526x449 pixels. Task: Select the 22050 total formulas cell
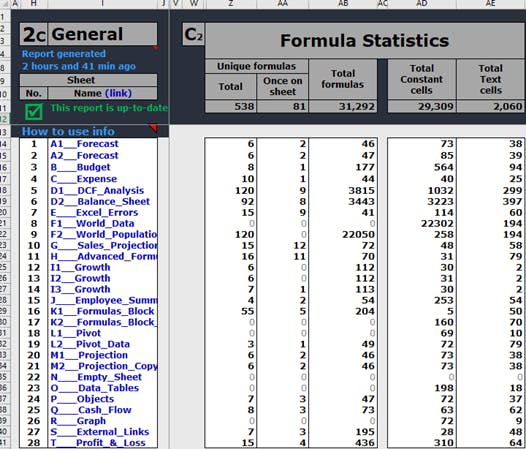point(343,234)
